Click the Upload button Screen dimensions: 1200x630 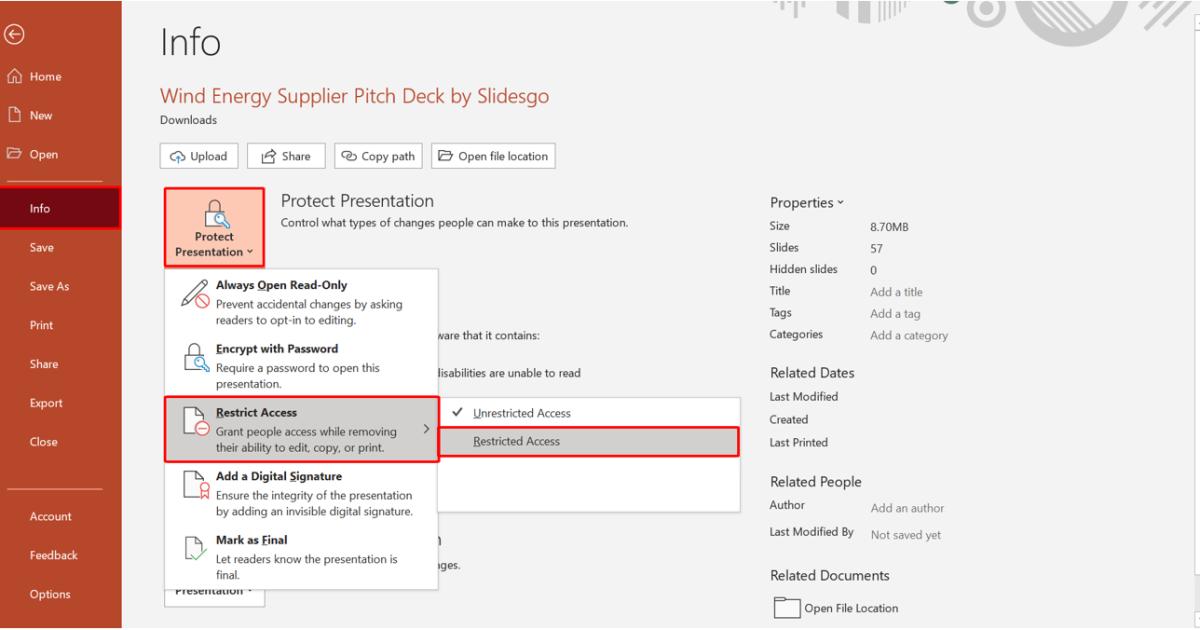(x=199, y=156)
